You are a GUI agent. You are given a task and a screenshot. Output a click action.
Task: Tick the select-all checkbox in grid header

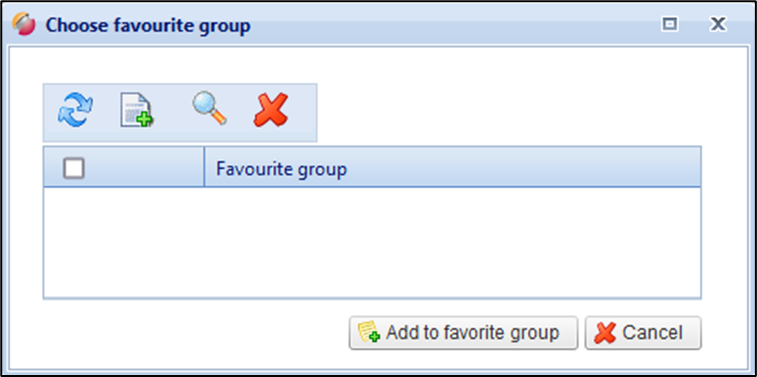click(74, 168)
